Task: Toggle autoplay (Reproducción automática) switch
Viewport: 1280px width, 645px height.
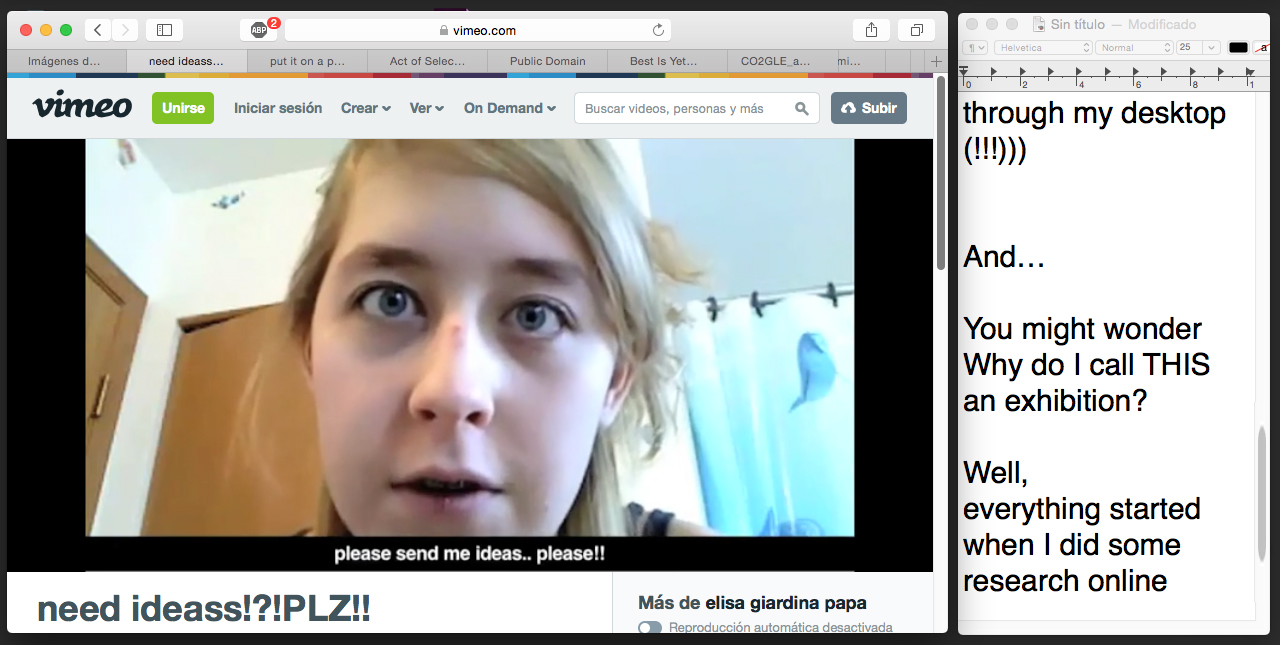Action: 650,628
